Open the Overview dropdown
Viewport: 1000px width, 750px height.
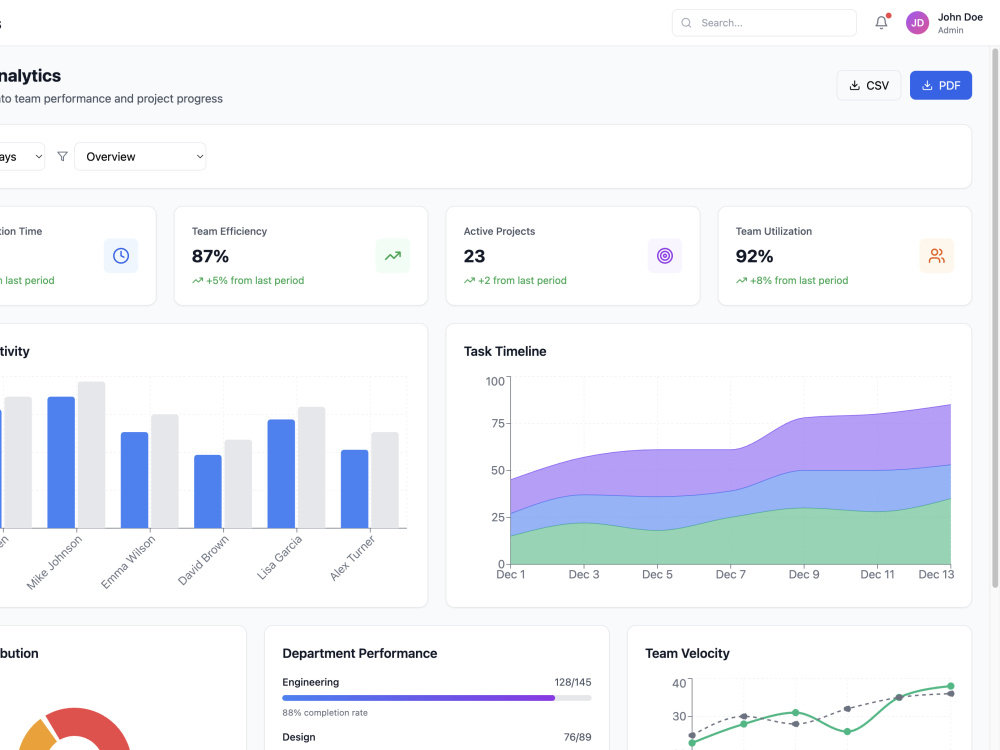click(x=140, y=156)
